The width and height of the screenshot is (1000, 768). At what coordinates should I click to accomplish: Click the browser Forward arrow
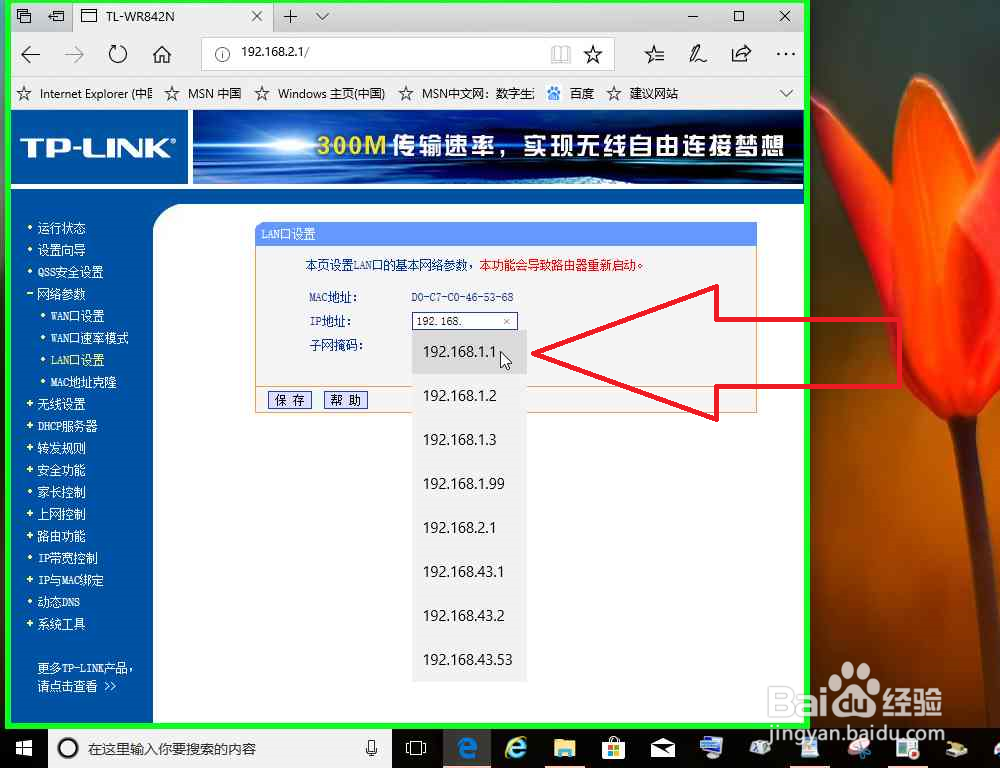(x=74, y=55)
